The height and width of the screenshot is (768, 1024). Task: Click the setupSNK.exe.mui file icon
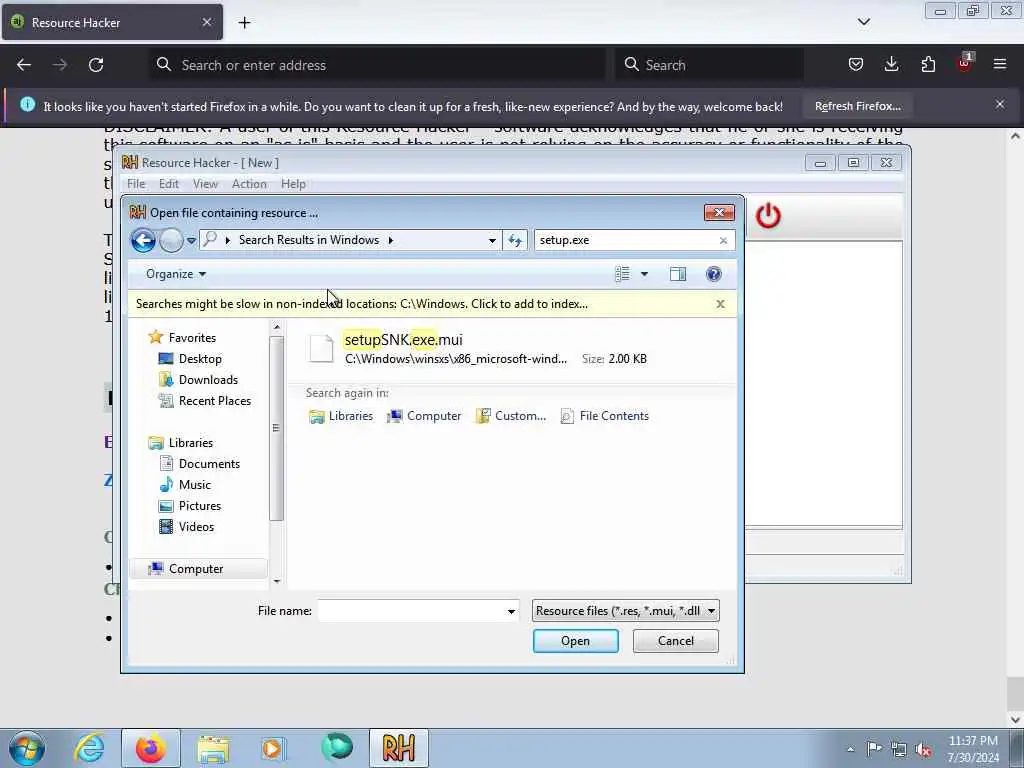click(x=321, y=349)
